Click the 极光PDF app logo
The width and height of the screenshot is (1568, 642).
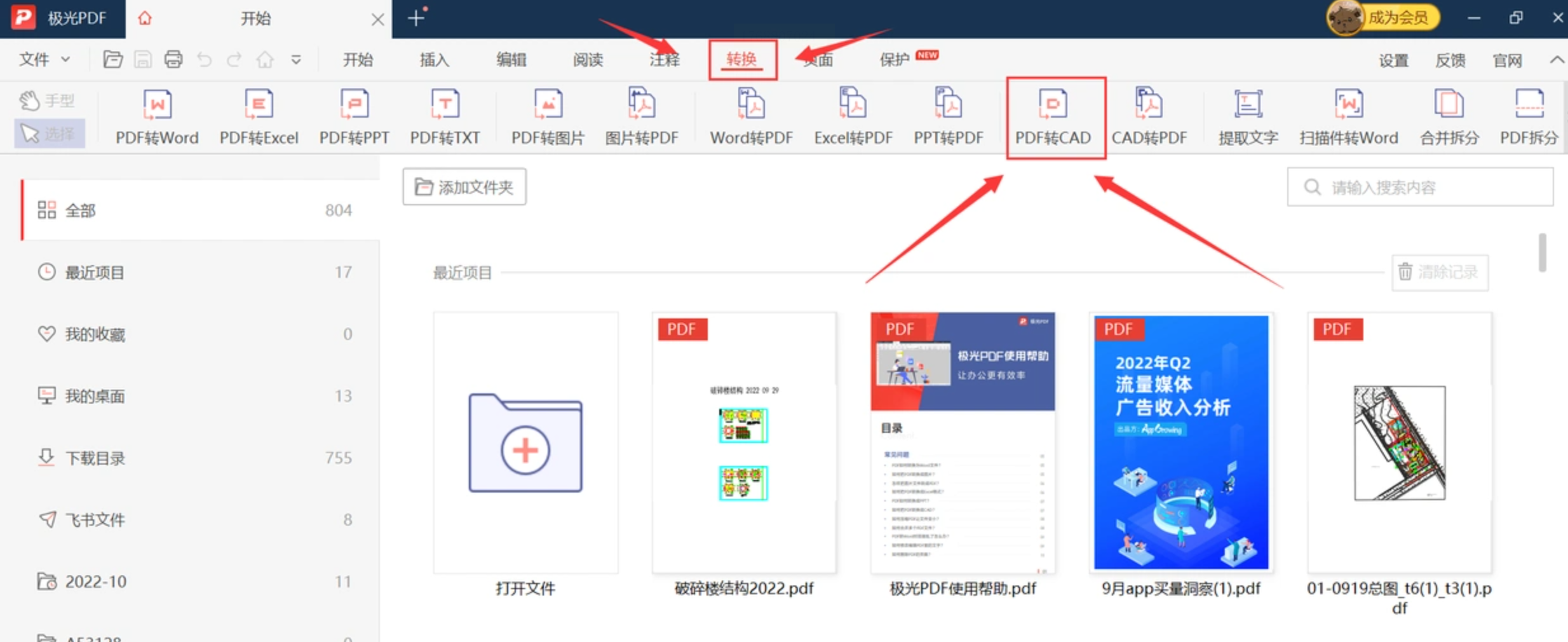click(x=24, y=18)
